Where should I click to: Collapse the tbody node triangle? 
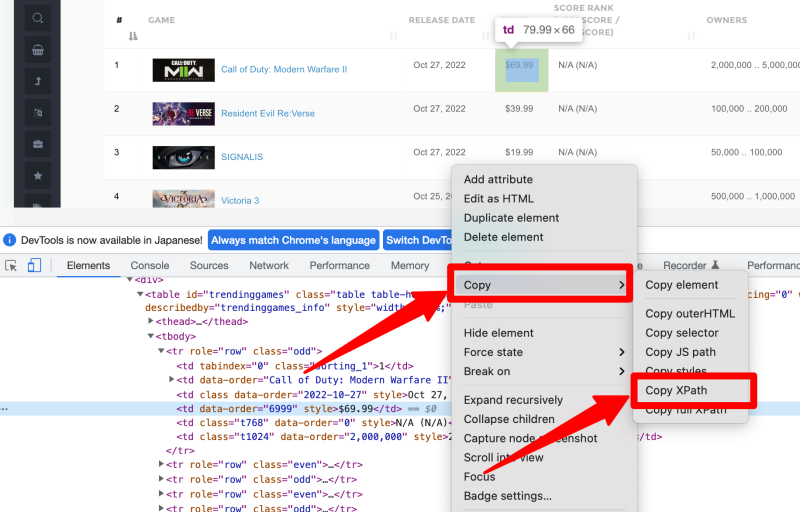click(151, 336)
